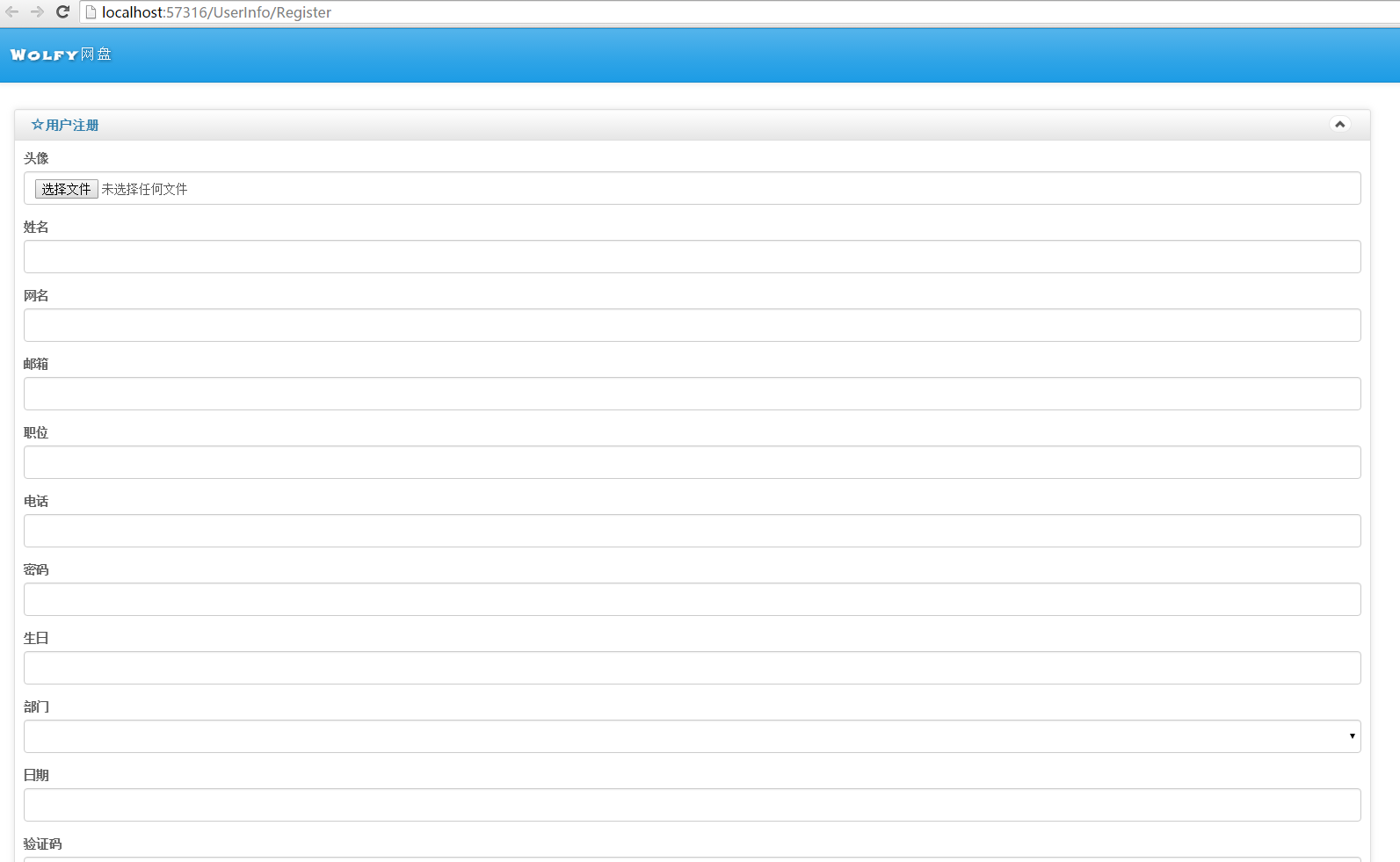Image resolution: width=1400 pixels, height=862 pixels.
Task: Click the browser forward arrow
Action: pos(37,11)
